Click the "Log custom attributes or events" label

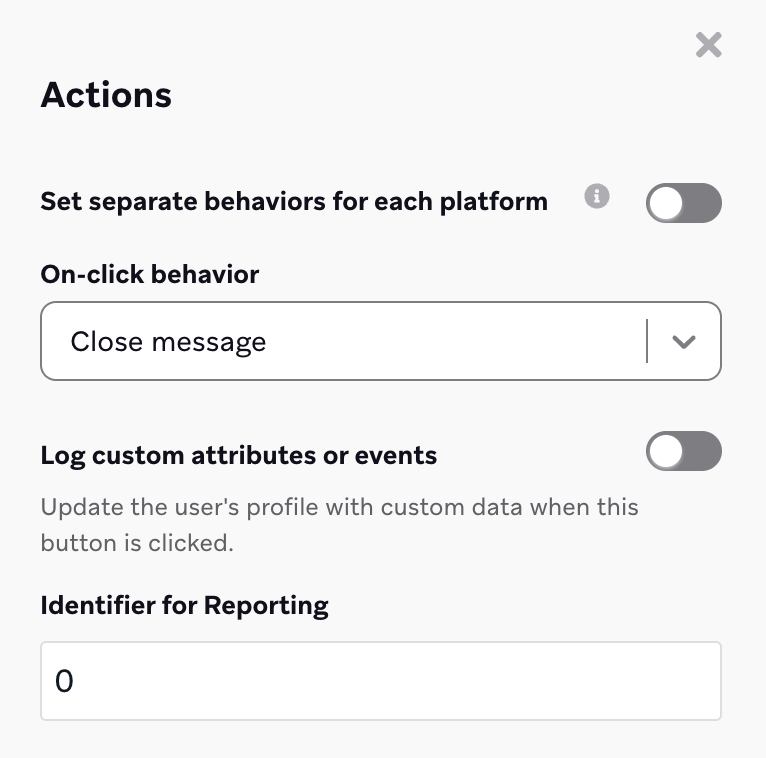click(x=239, y=456)
